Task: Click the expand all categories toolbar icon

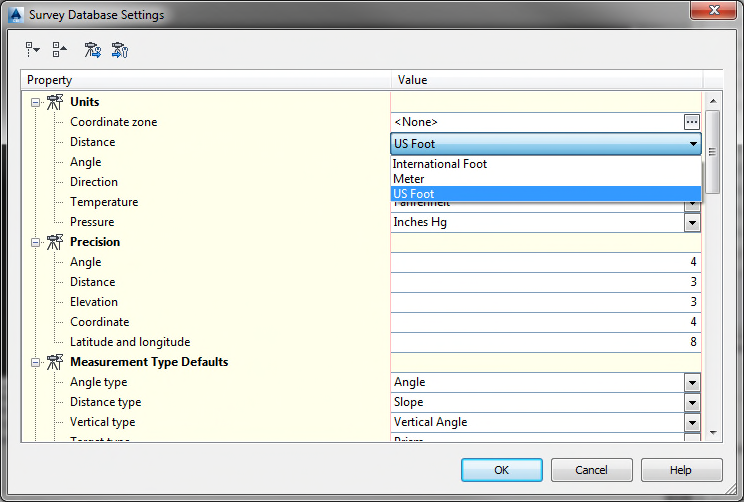Action: coord(32,49)
